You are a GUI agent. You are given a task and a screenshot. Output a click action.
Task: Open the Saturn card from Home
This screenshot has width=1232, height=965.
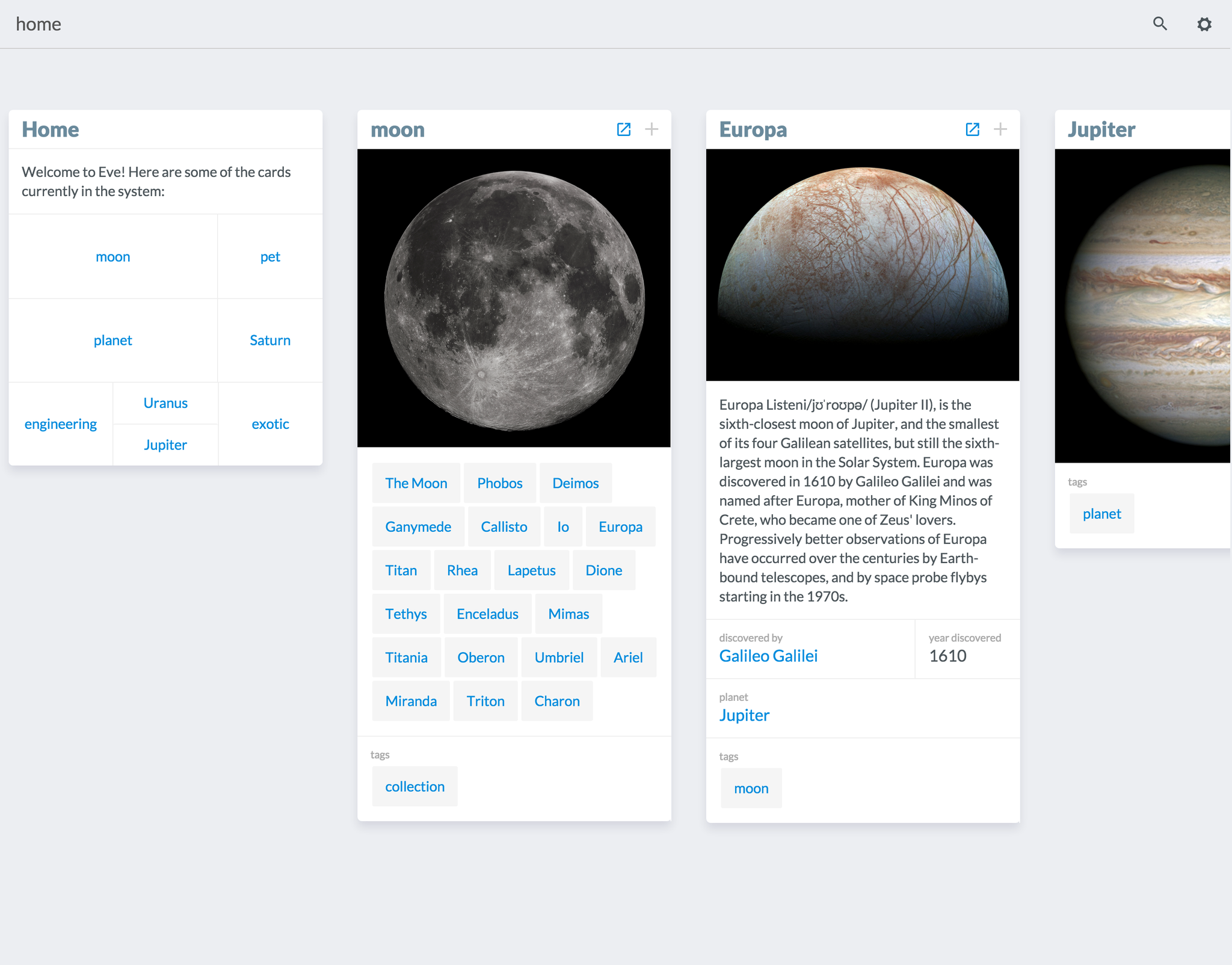[269, 340]
